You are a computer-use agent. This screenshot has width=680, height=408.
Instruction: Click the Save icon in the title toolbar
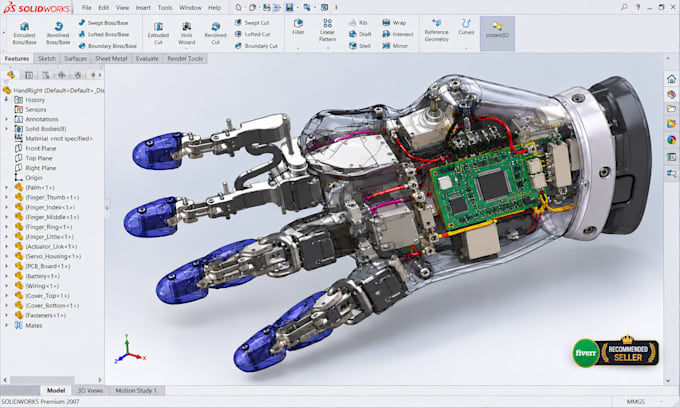coord(289,7)
